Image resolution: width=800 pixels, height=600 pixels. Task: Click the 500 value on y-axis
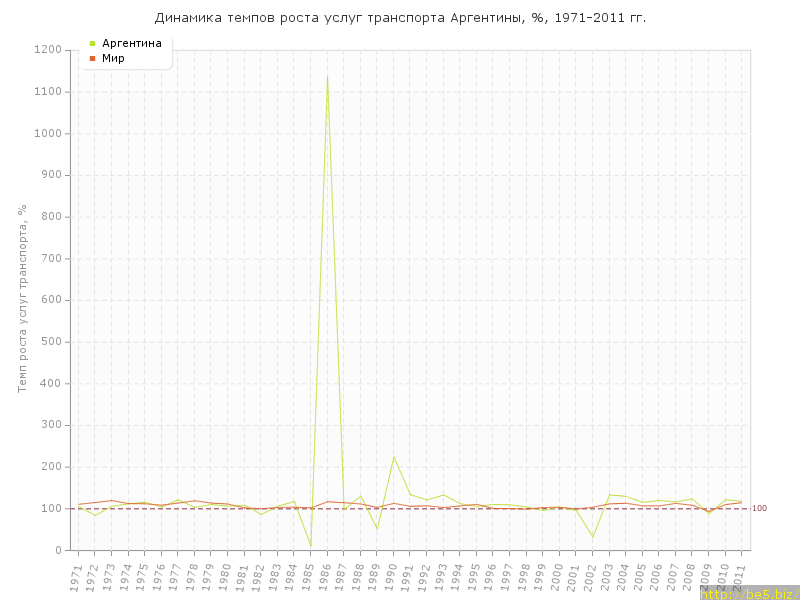50,342
